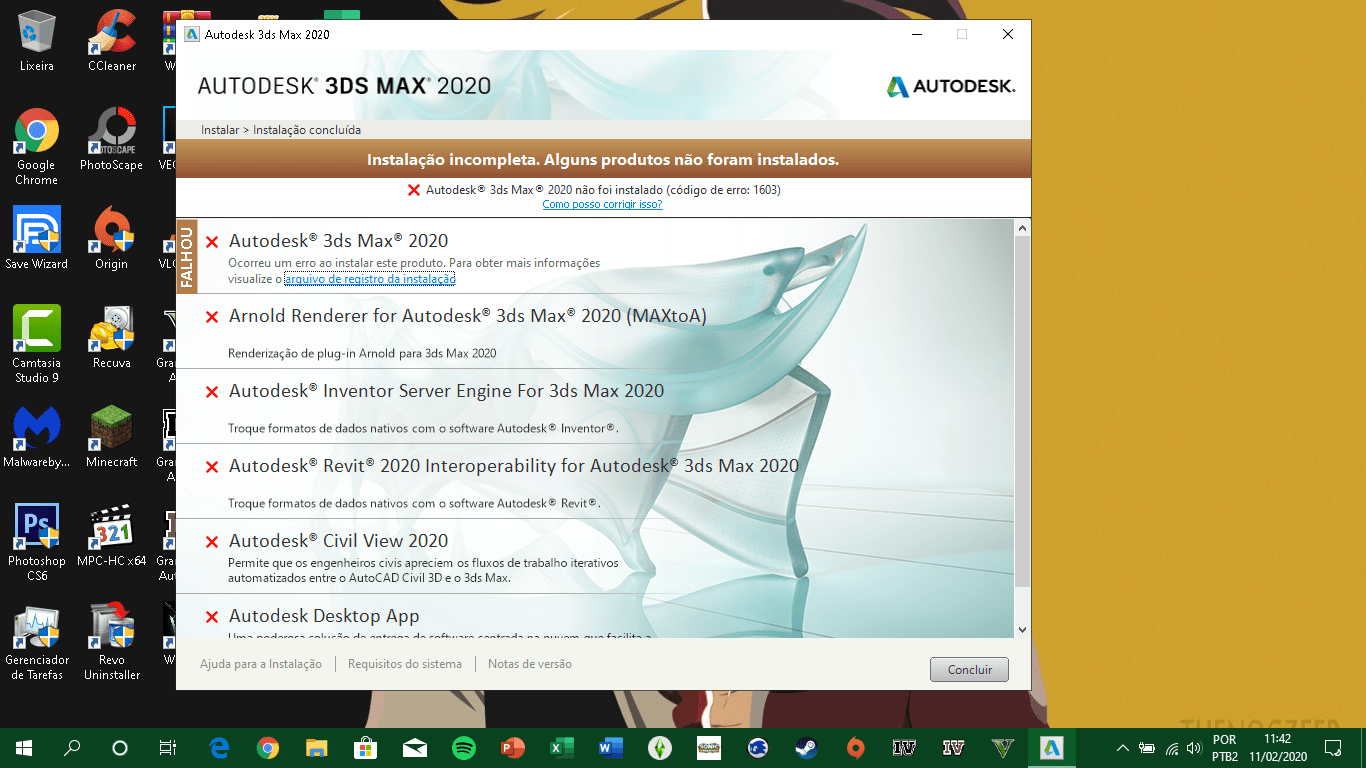Launch Word from the taskbar
1366x768 pixels.
pos(610,747)
